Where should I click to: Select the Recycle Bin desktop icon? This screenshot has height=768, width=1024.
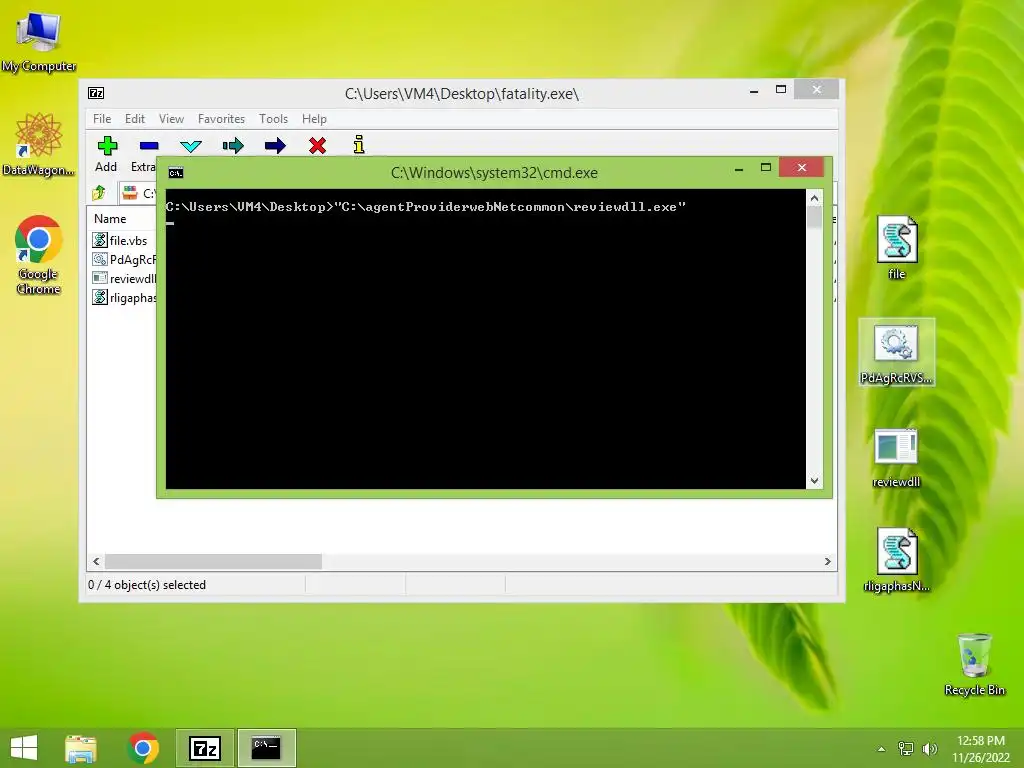coord(974,664)
